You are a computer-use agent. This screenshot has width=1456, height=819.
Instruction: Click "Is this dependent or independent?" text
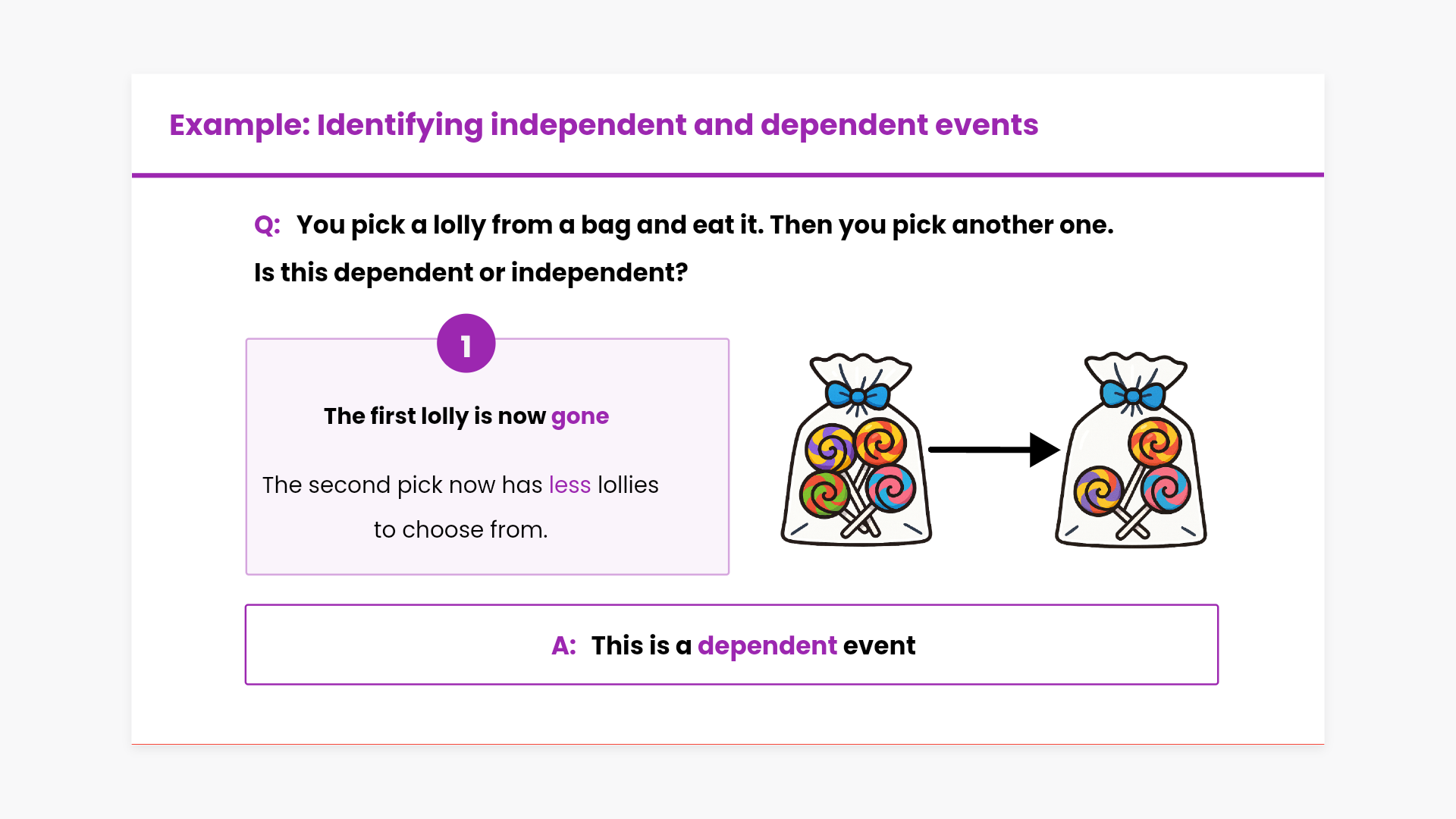tap(470, 272)
